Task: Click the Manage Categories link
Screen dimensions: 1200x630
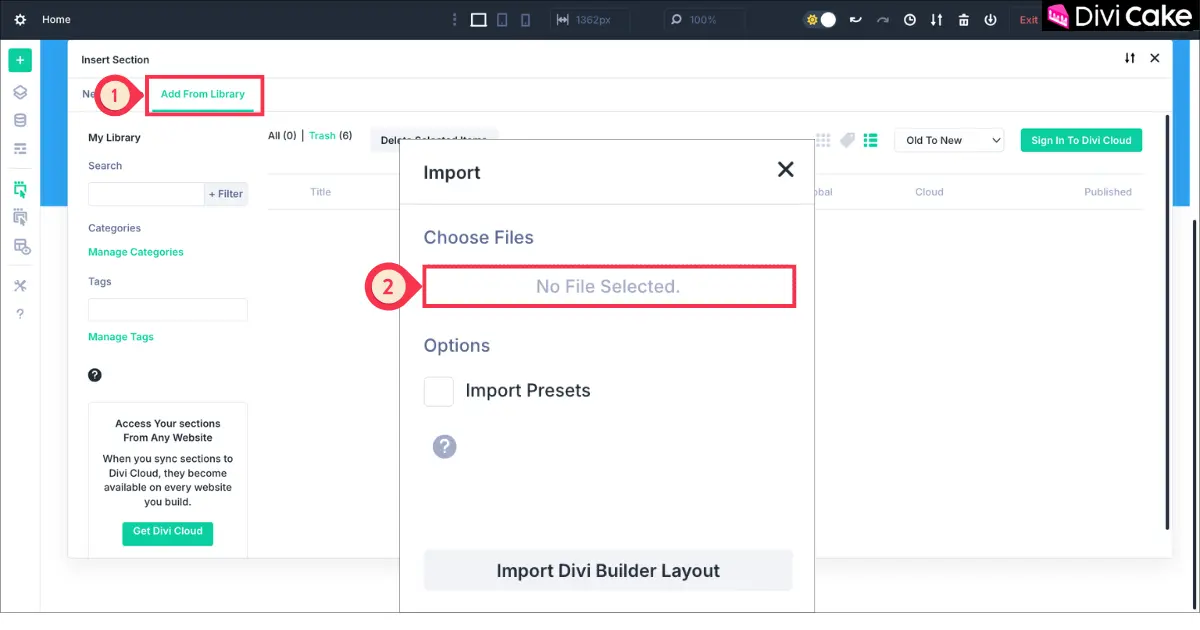Action: (136, 252)
